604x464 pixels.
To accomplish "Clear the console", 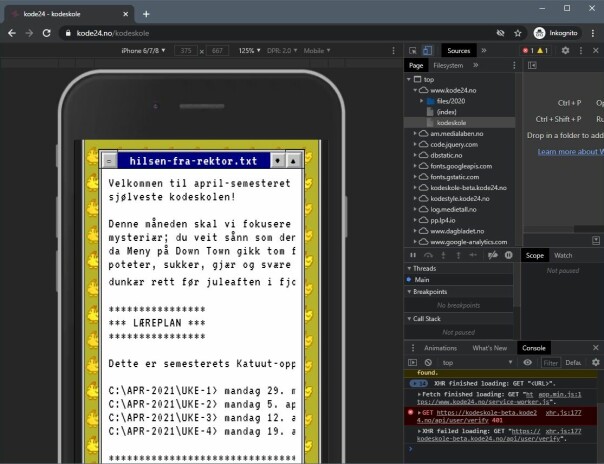I will (x=428, y=363).
